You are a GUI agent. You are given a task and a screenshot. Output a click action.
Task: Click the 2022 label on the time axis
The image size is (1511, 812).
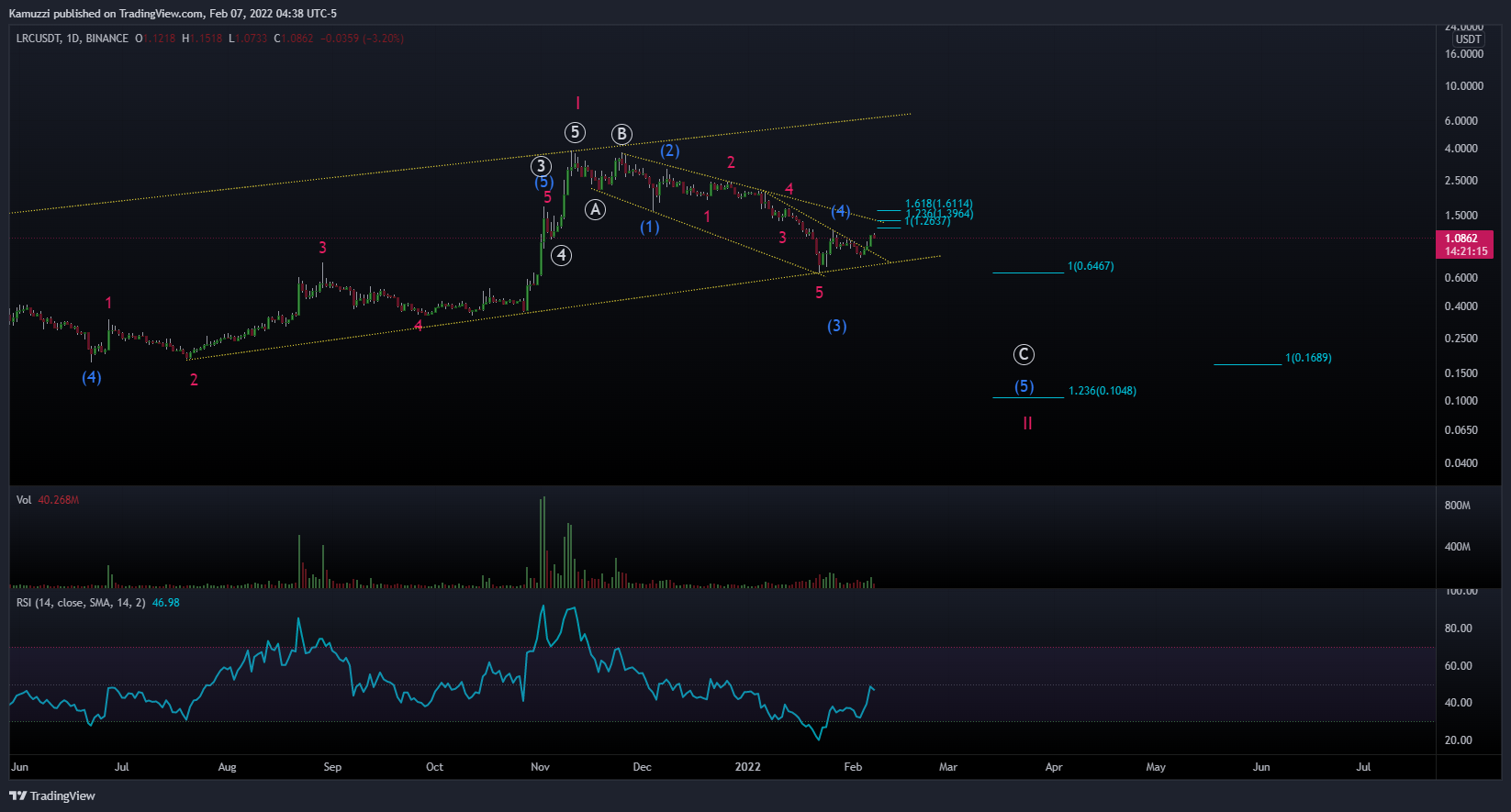point(748,767)
